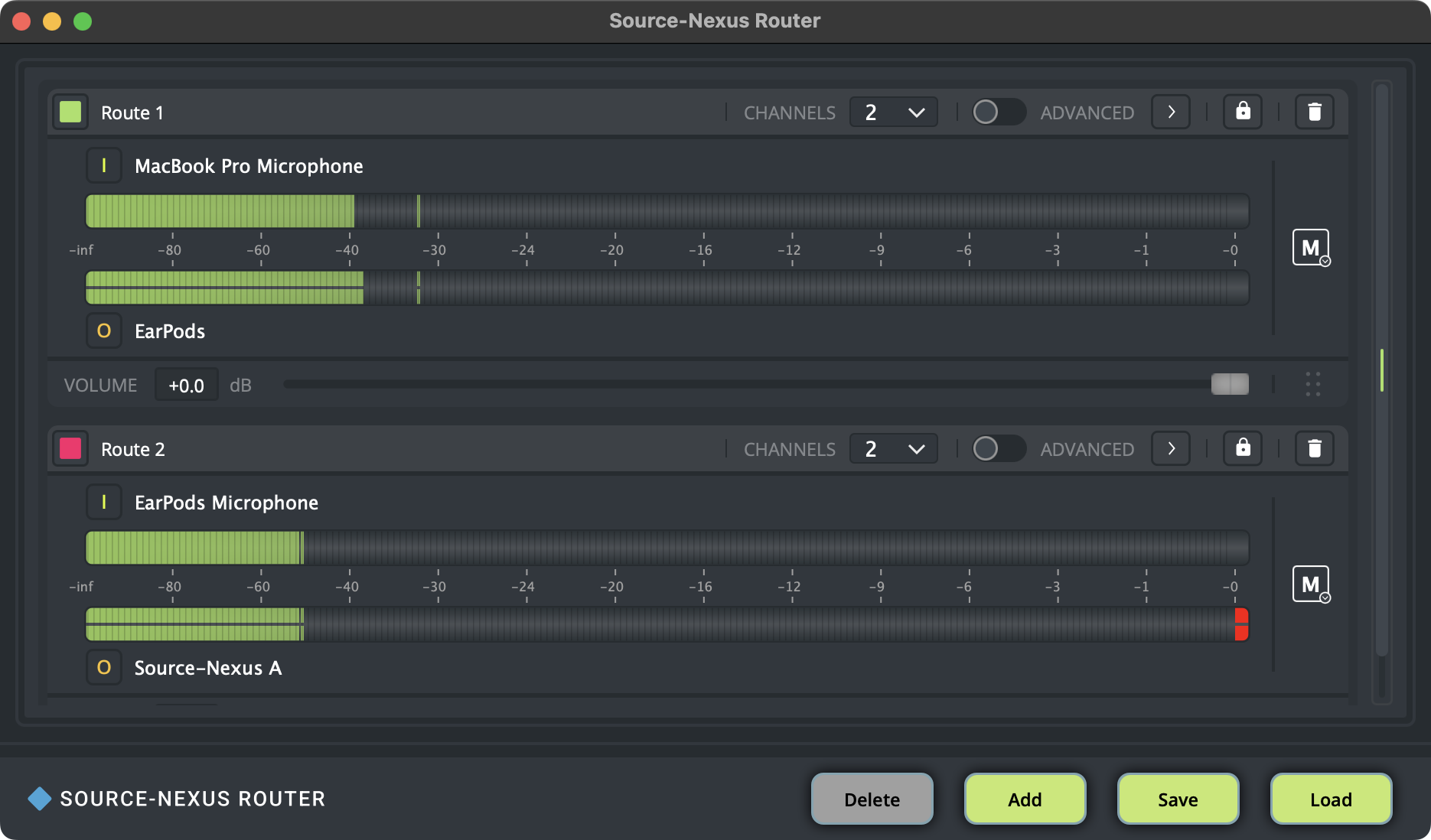Click the routes list vertical scrollbar
1431x840 pixels.
[1382, 371]
